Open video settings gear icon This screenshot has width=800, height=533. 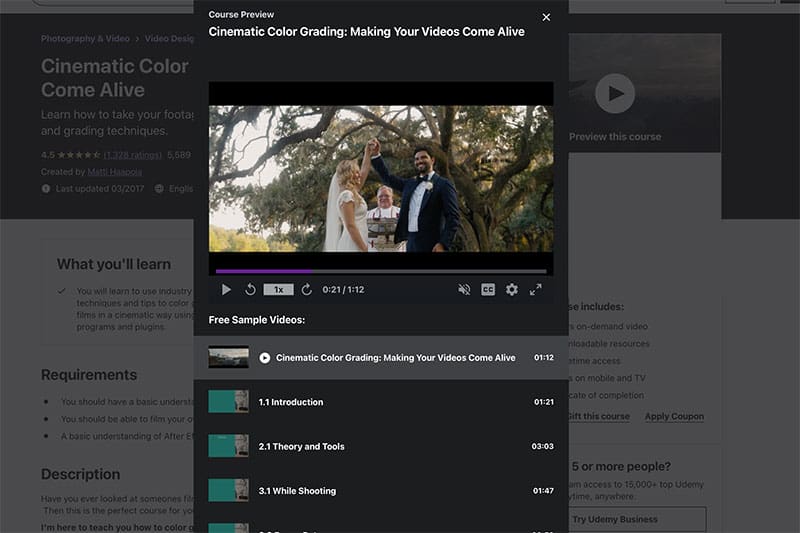512,290
